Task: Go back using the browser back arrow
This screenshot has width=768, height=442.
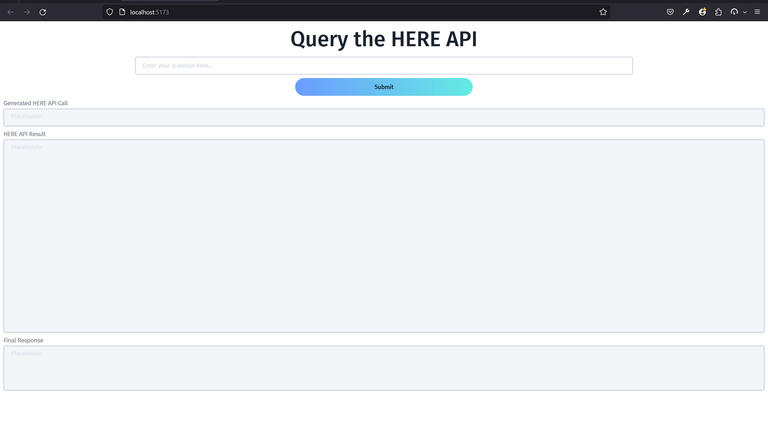Action: click(11, 12)
